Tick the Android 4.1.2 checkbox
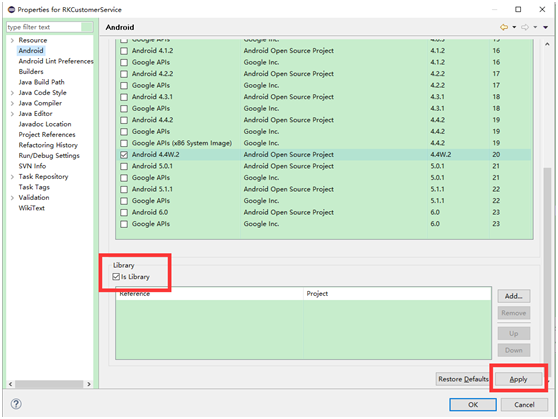Screen dimensions: 558x419 click(124, 51)
